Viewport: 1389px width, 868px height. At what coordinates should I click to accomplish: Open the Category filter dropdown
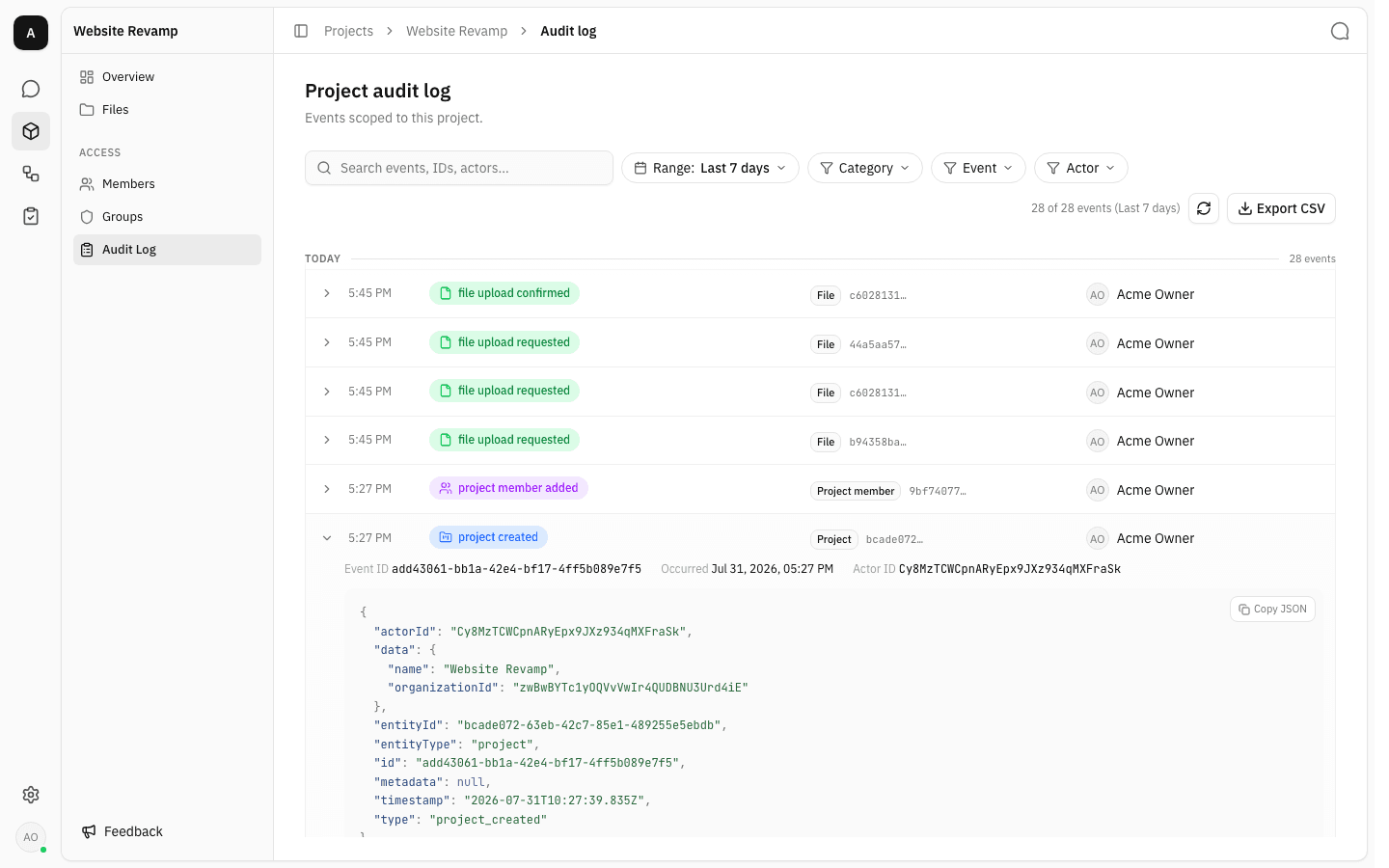(x=865, y=168)
